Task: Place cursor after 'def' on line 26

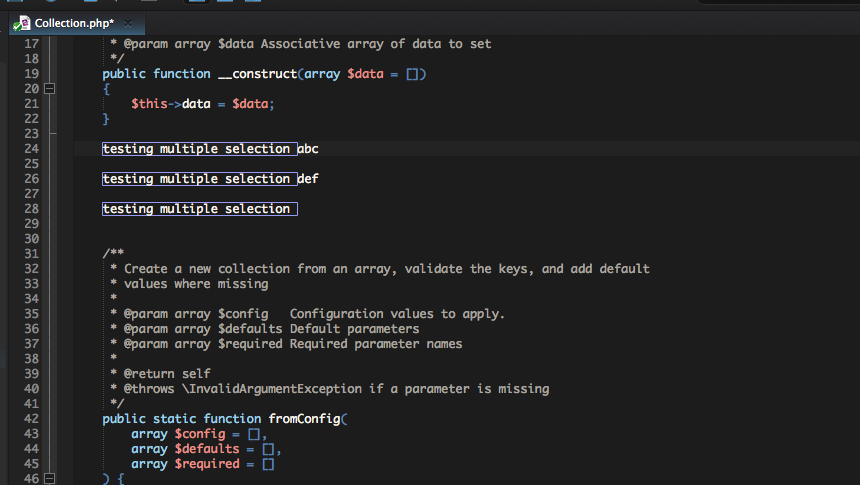Action: click(x=319, y=179)
